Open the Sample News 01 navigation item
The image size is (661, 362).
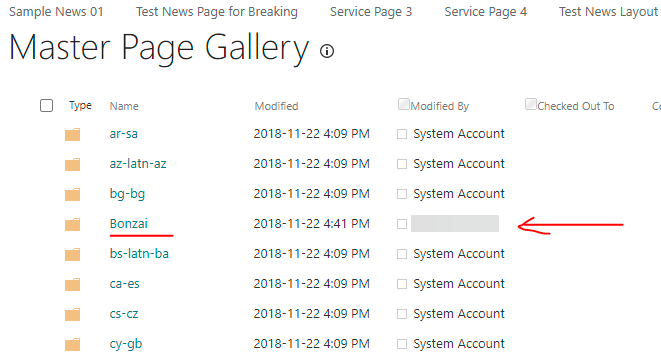56,12
